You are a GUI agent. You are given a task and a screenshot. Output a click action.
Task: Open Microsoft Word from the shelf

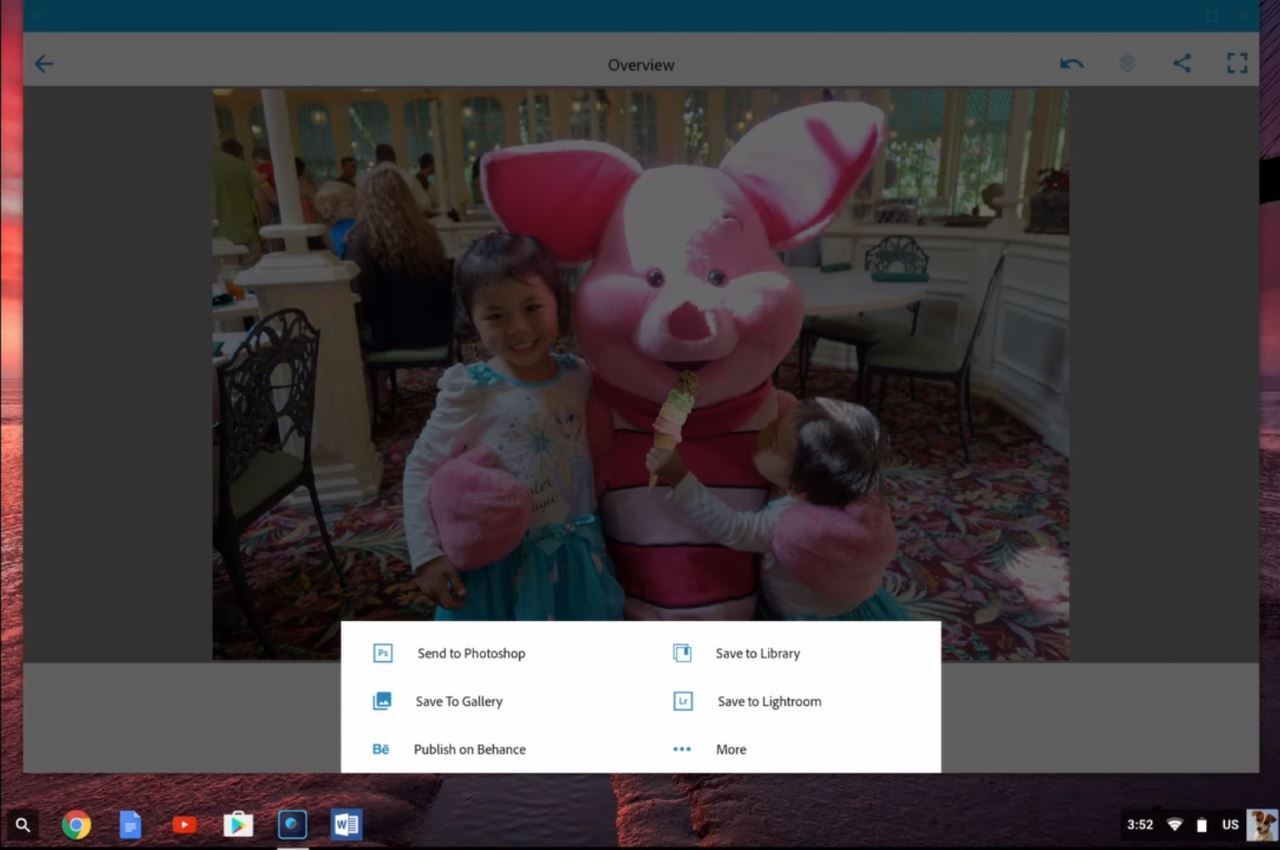click(346, 825)
